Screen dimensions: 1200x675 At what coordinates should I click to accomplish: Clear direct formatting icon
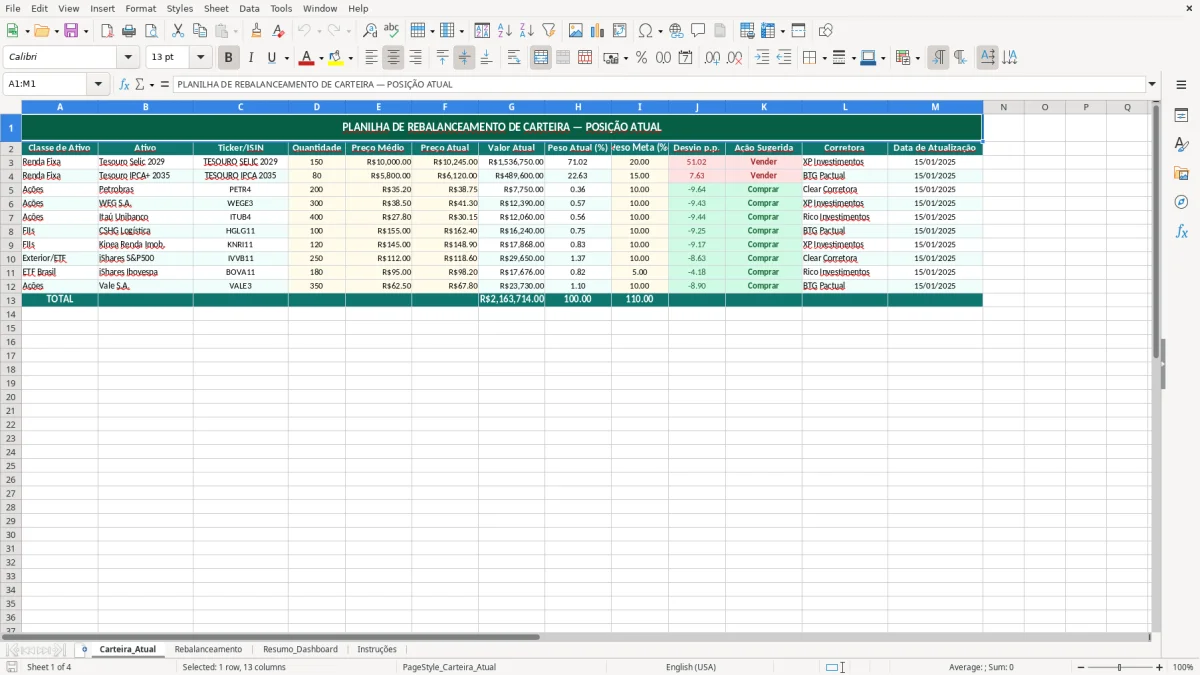tap(278, 31)
